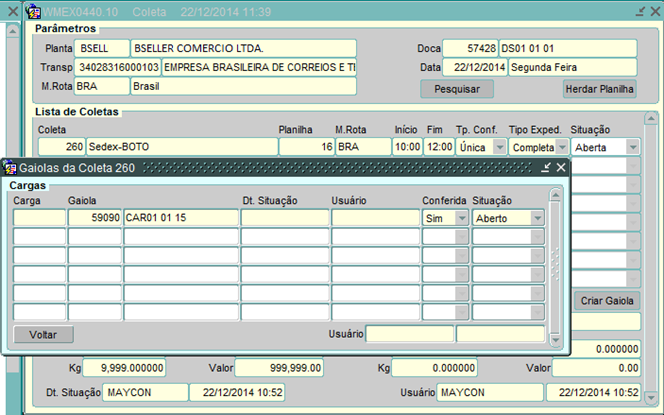This screenshot has height=415, width=664.
Task: Open the Tipo Exped. dropdown showing Completa
Action: pos(562,147)
